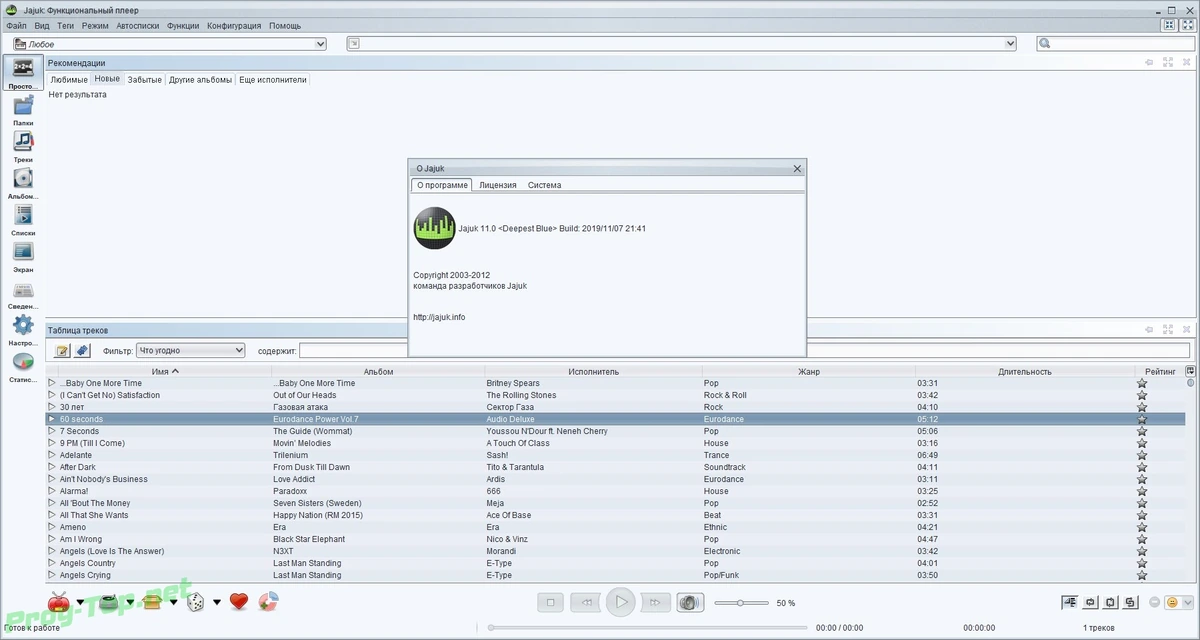Open the Файл menu

(16, 26)
